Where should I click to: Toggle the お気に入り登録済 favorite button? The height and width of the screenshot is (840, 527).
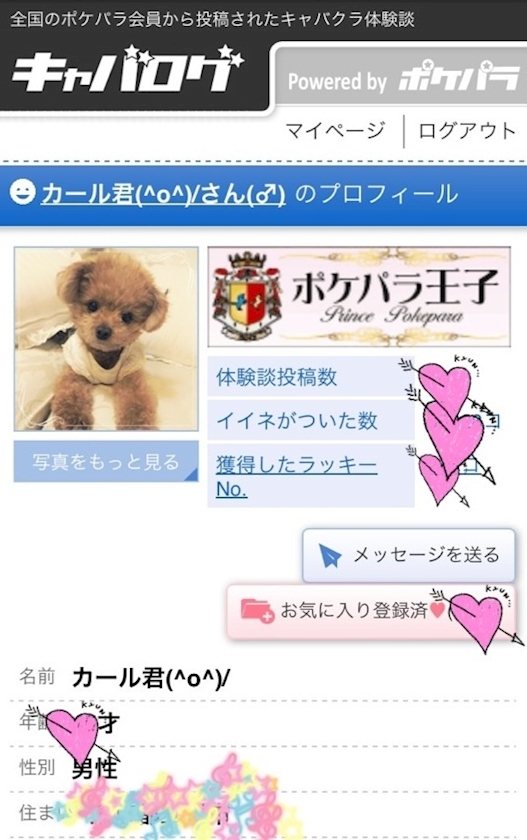372,611
